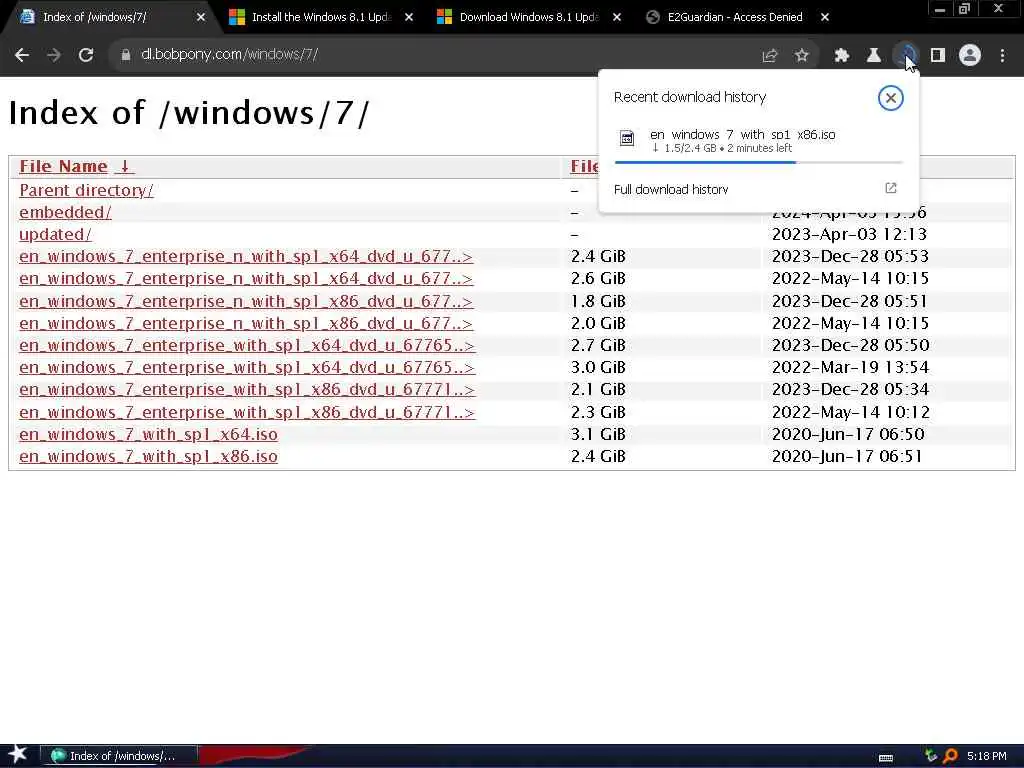Screen dimensions: 1024x768
Task: Open Chrome Labs flask icon
Action: click(x=874, y=56)
